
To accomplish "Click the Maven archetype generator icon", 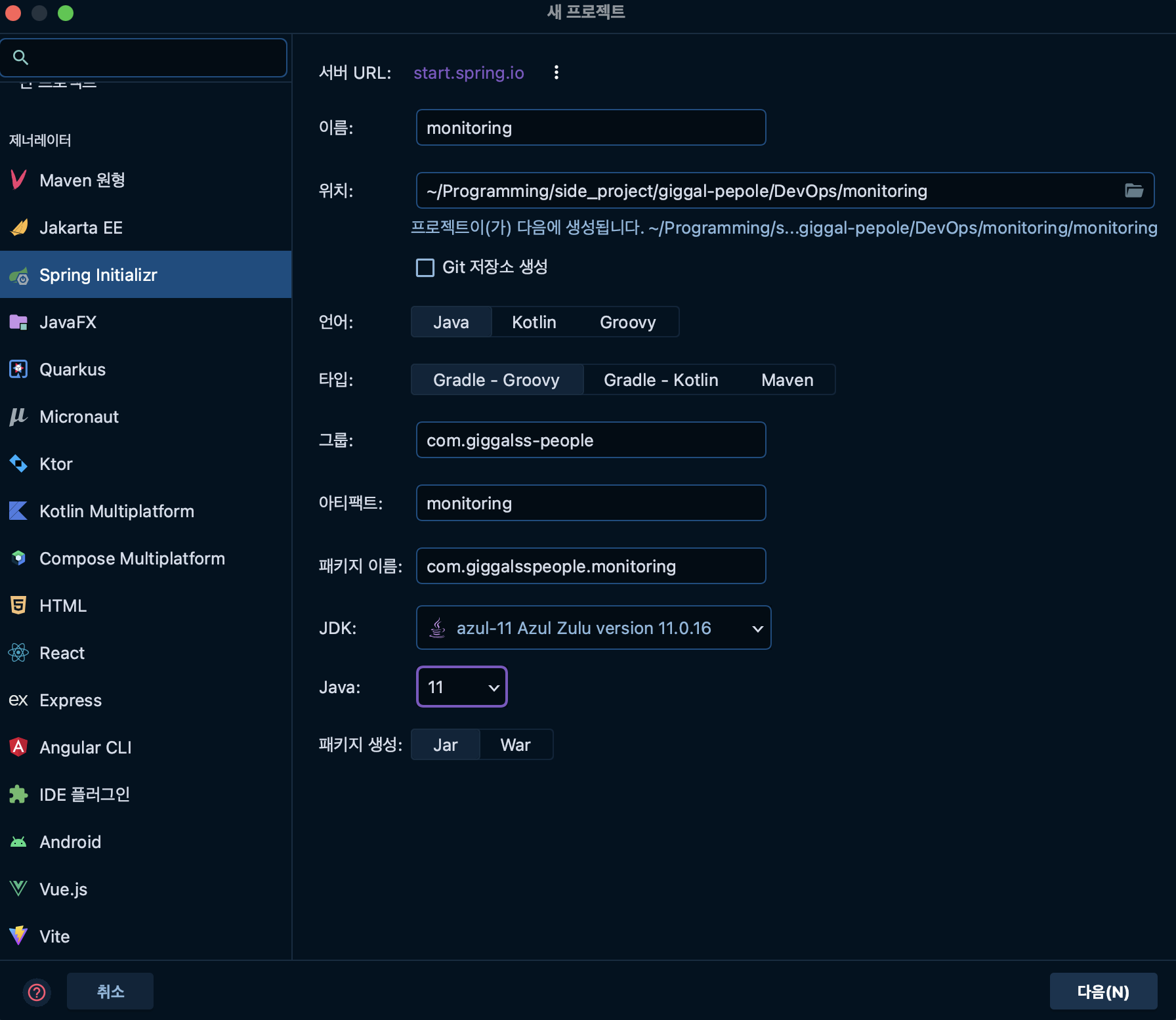I will tap(18, 180).
